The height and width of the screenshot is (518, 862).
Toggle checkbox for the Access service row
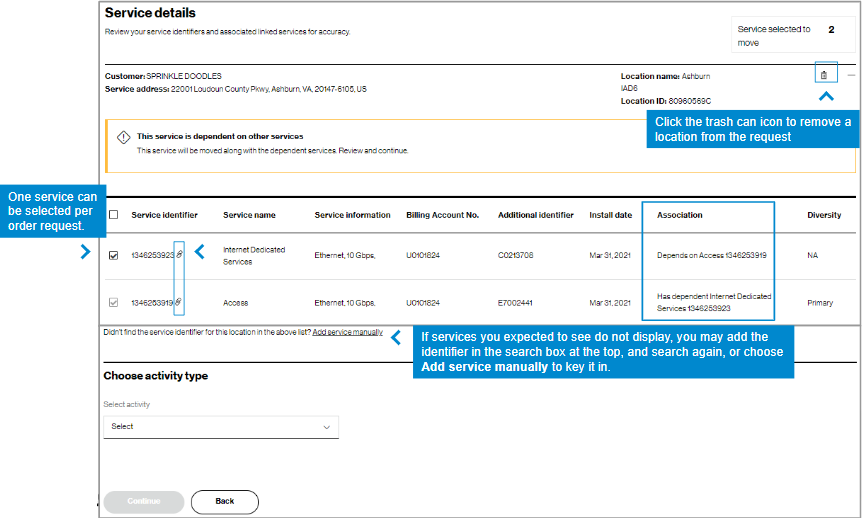(x=113, y=302)
